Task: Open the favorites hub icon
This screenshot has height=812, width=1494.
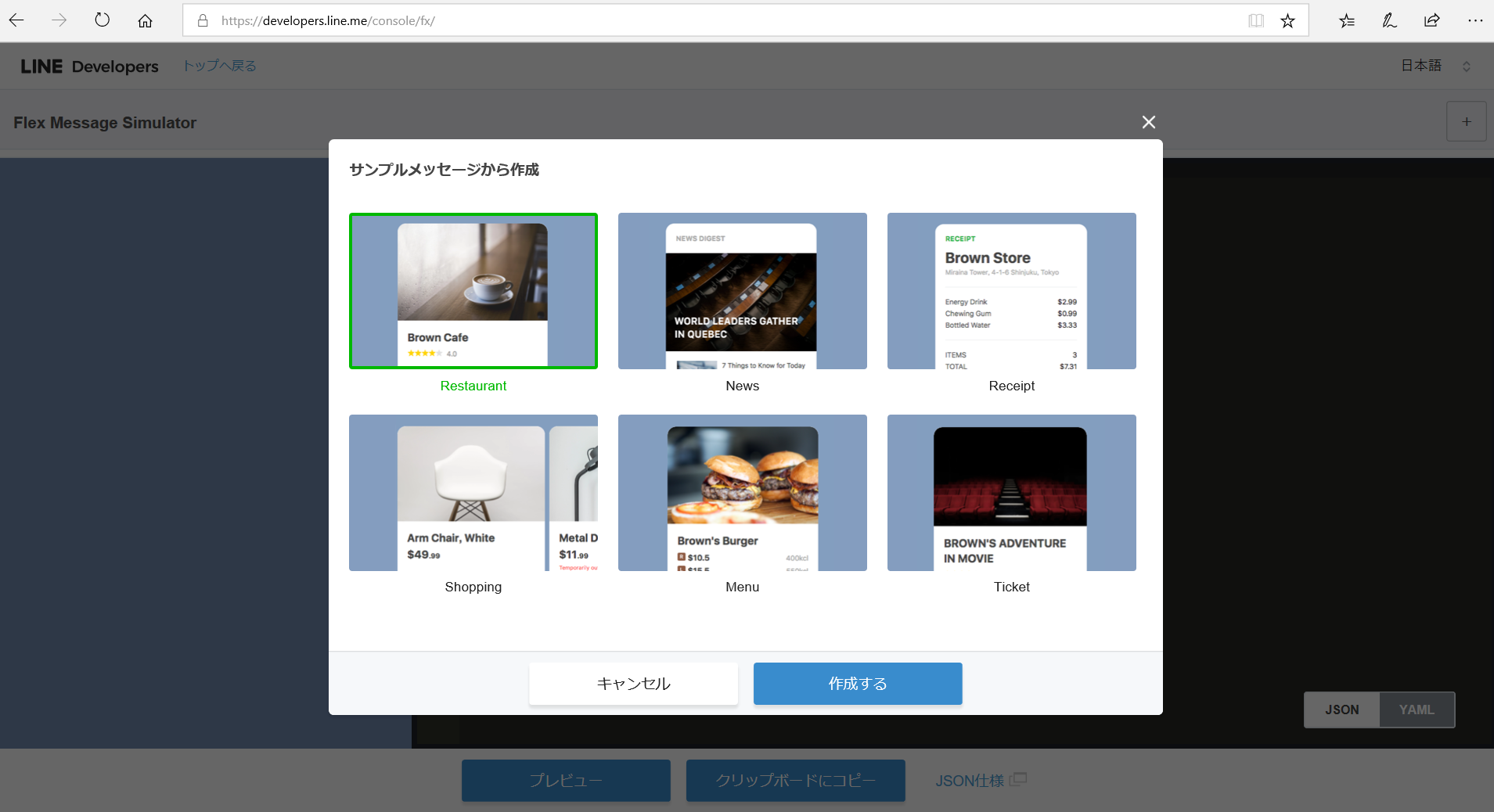Action: click(x=1346, y=20)
